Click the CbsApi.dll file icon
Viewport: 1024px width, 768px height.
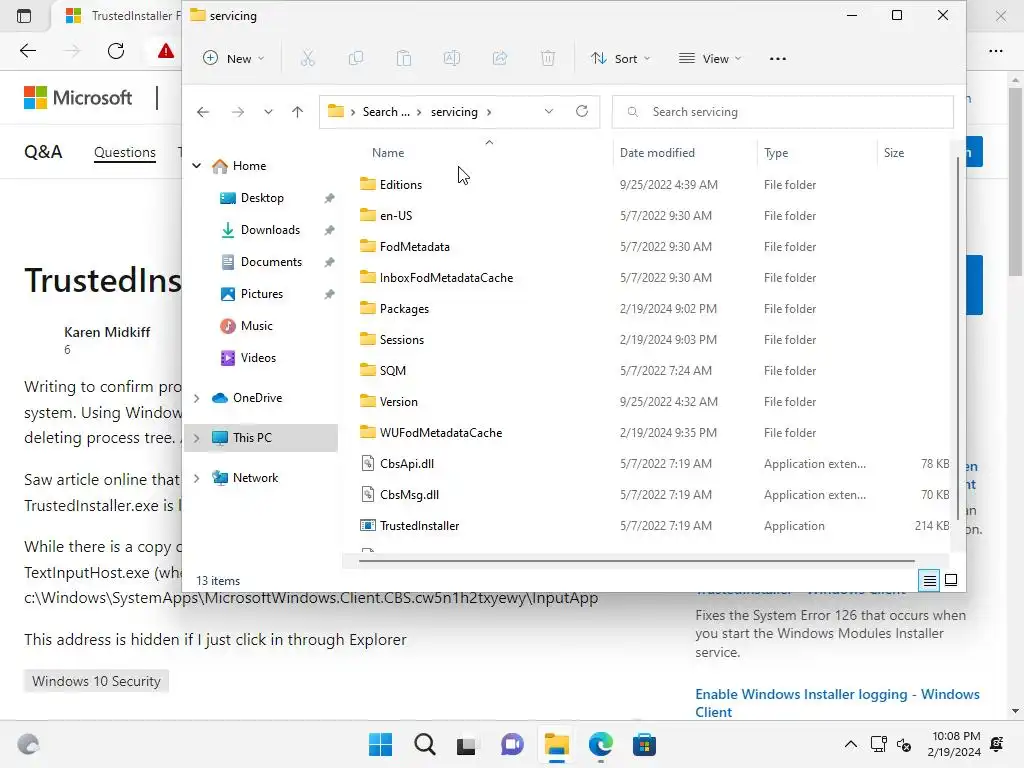coord(368,464)
